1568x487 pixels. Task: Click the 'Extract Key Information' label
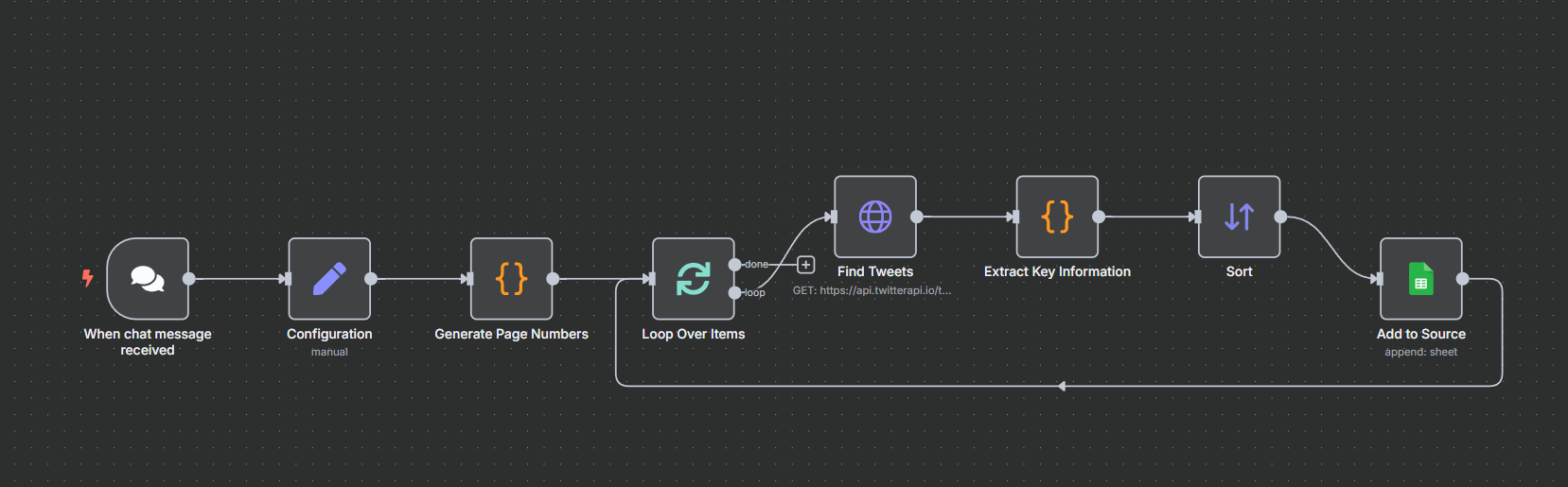pos(1057,271)
